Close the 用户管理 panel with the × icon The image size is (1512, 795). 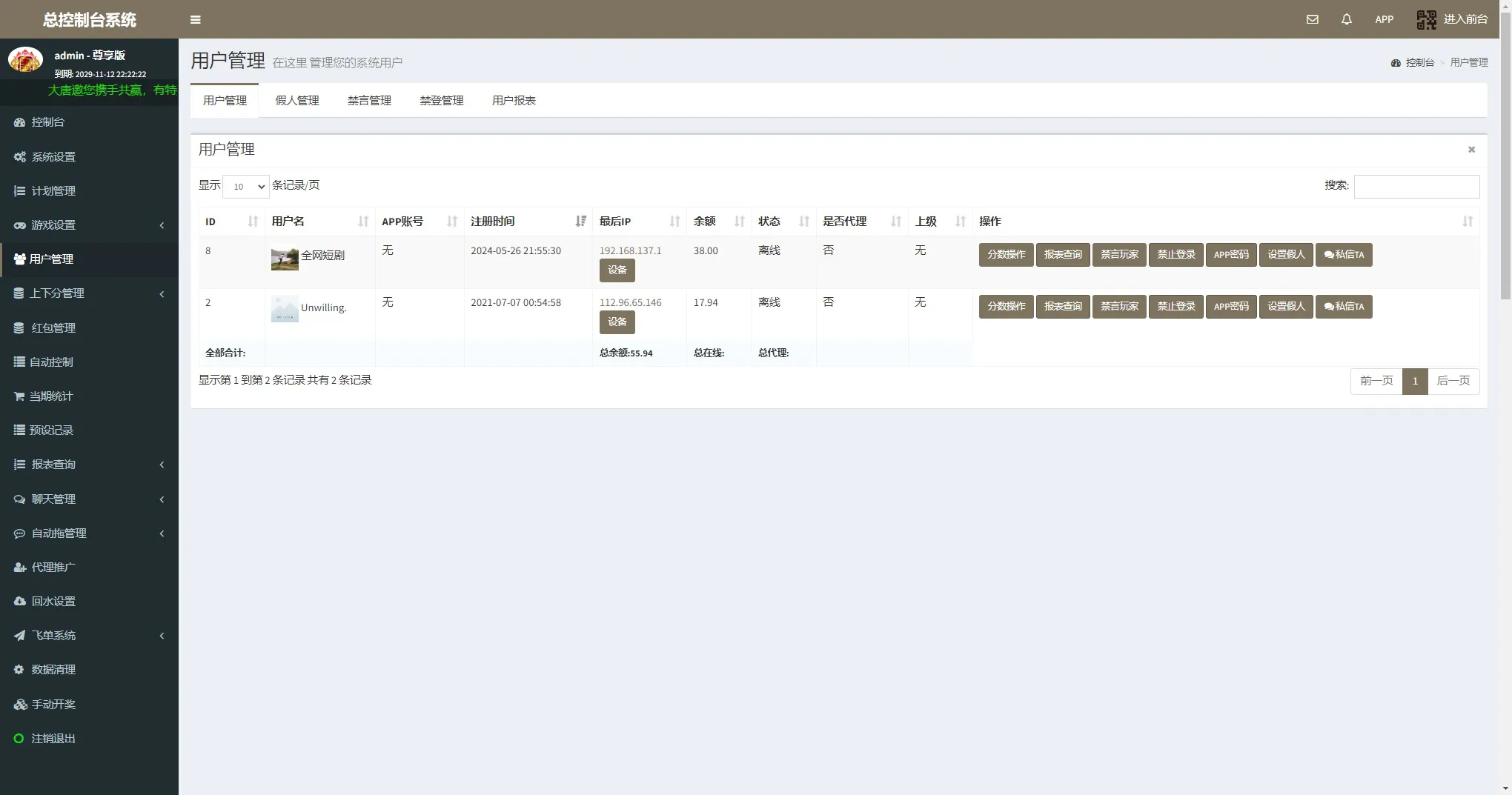pos(1471,150)
